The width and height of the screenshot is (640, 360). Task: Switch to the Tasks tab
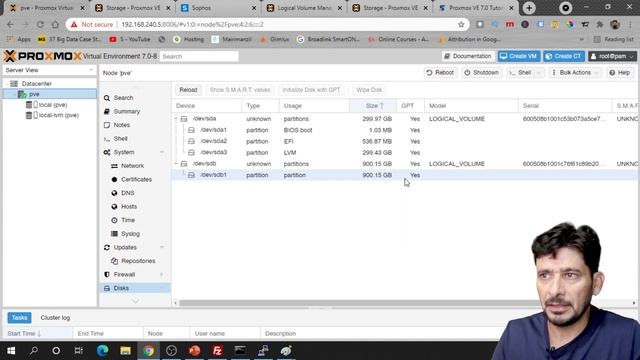[19, 318]
